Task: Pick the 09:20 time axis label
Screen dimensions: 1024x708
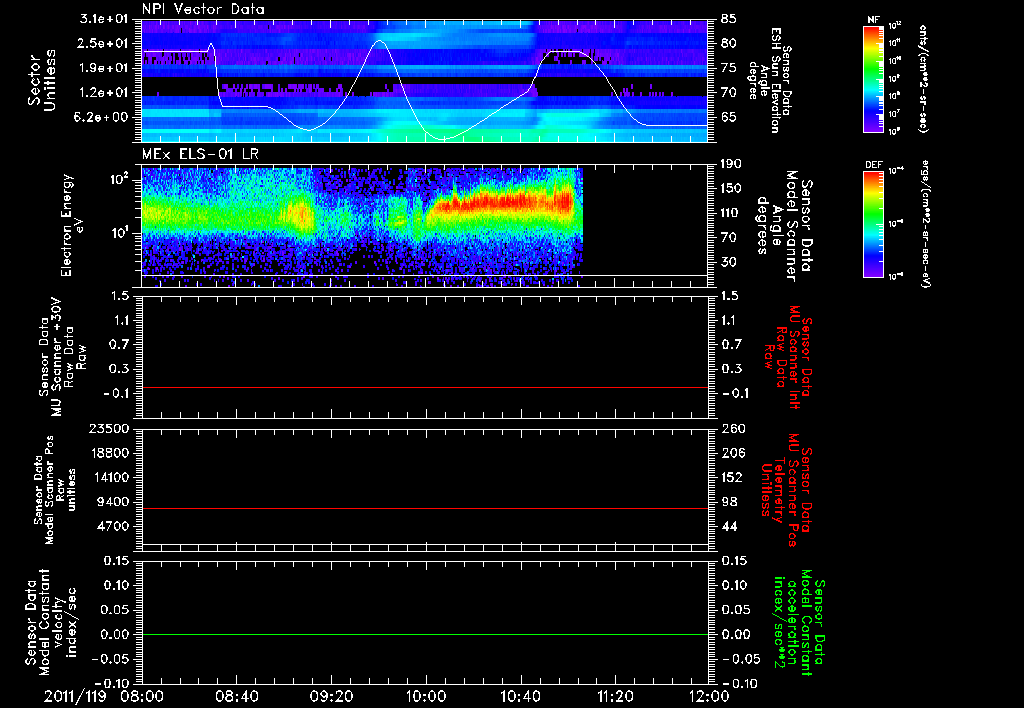Action: pyautogui.click(x=331, y=697)
